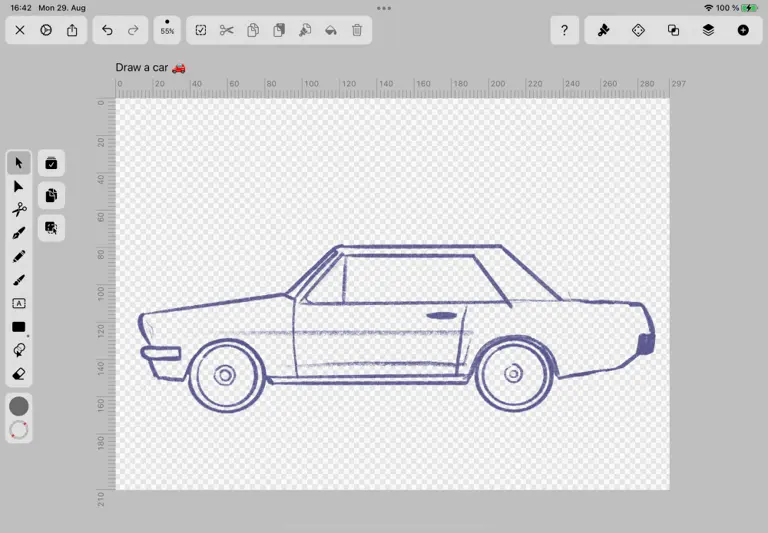Redo the last undone action
Viewport: 768px width, 533px height.
click(x=133, y=30)
